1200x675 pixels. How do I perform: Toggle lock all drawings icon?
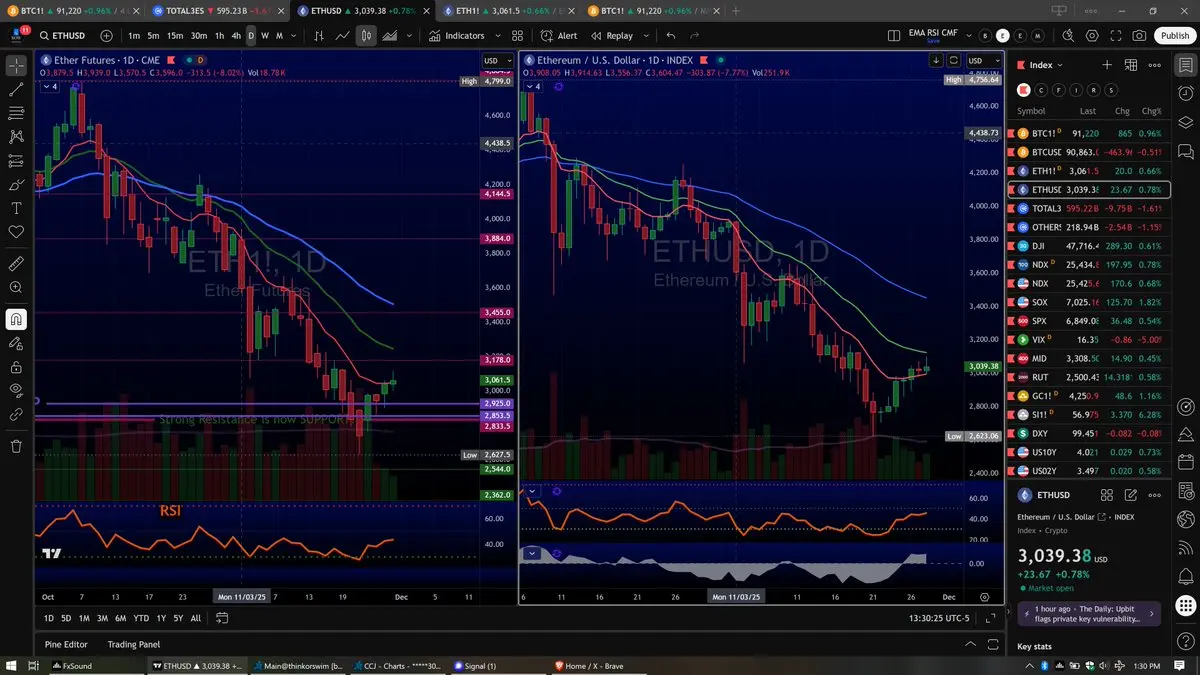[16, 367]
